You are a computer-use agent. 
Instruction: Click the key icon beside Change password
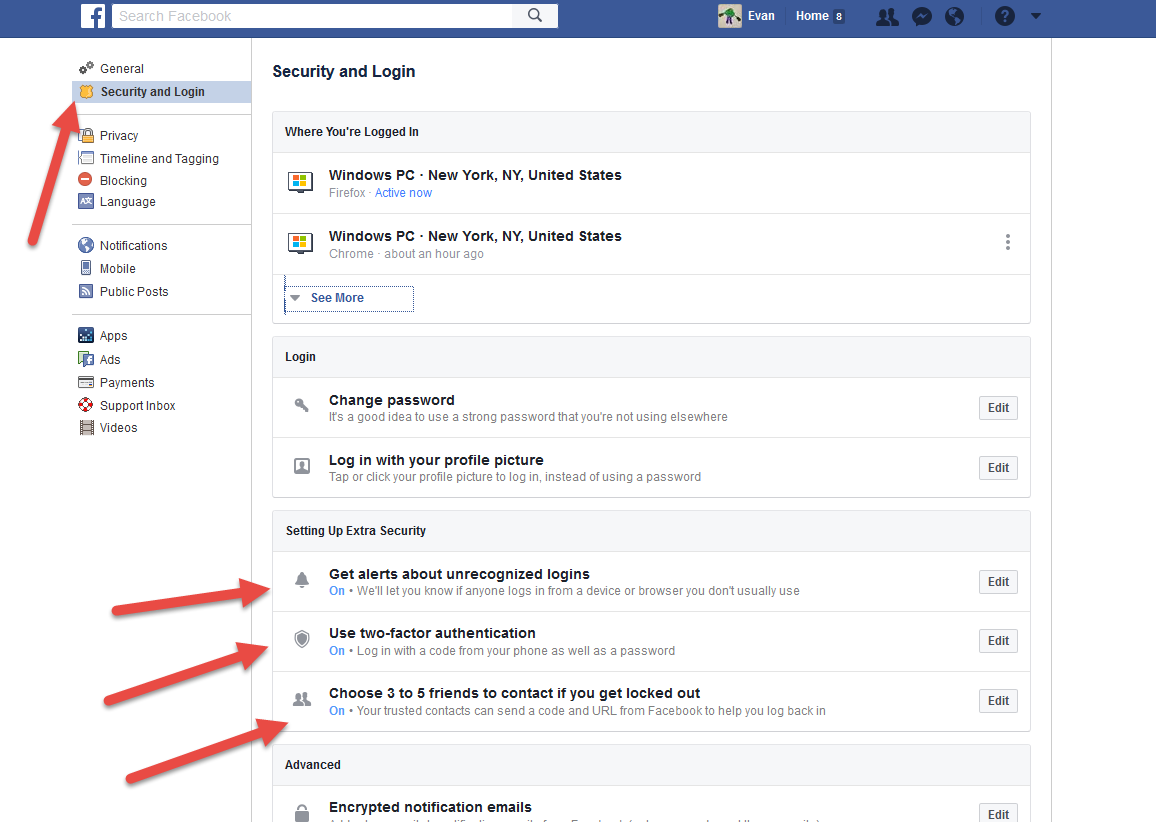(x=302, y=405)
